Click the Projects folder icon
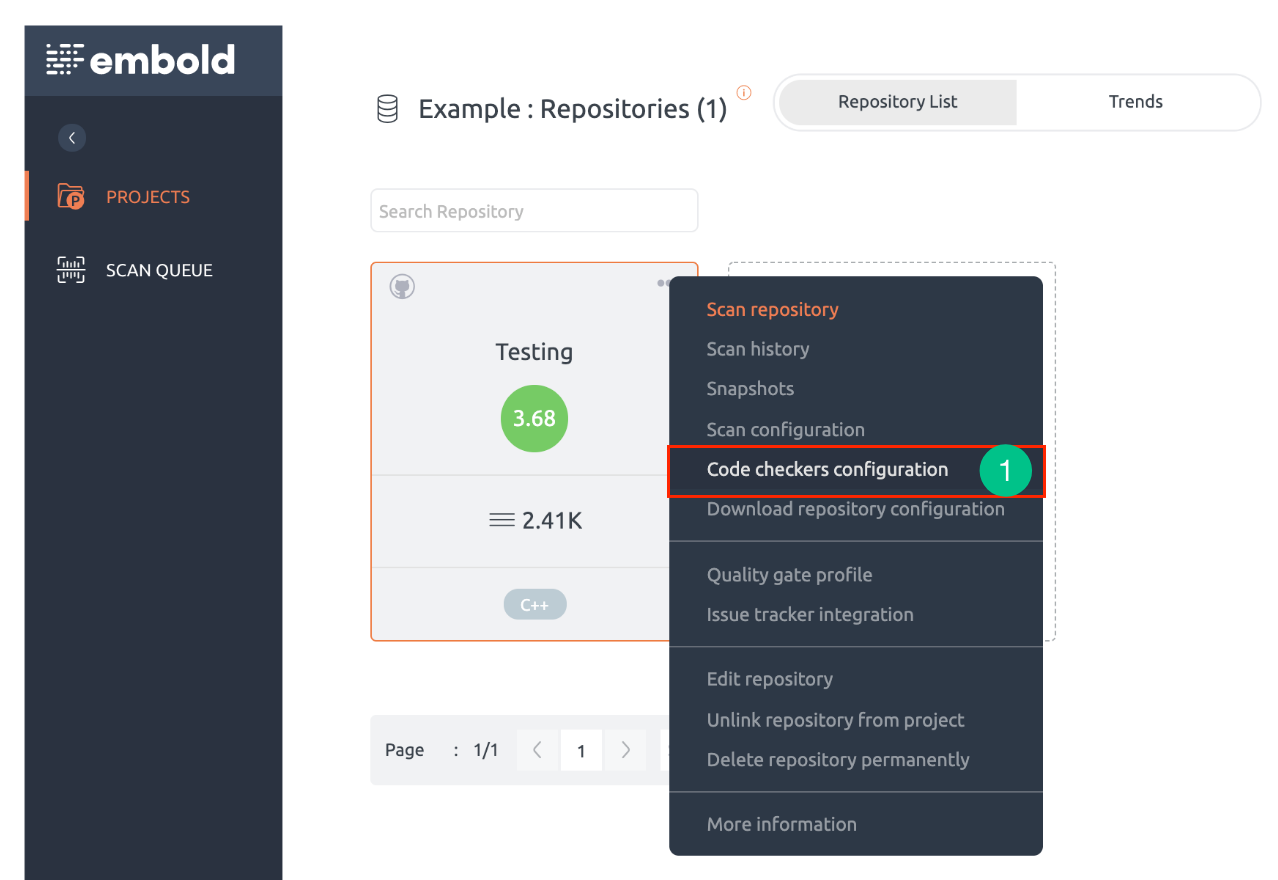The image size is (1278, 880). click(x=71, y=197)
